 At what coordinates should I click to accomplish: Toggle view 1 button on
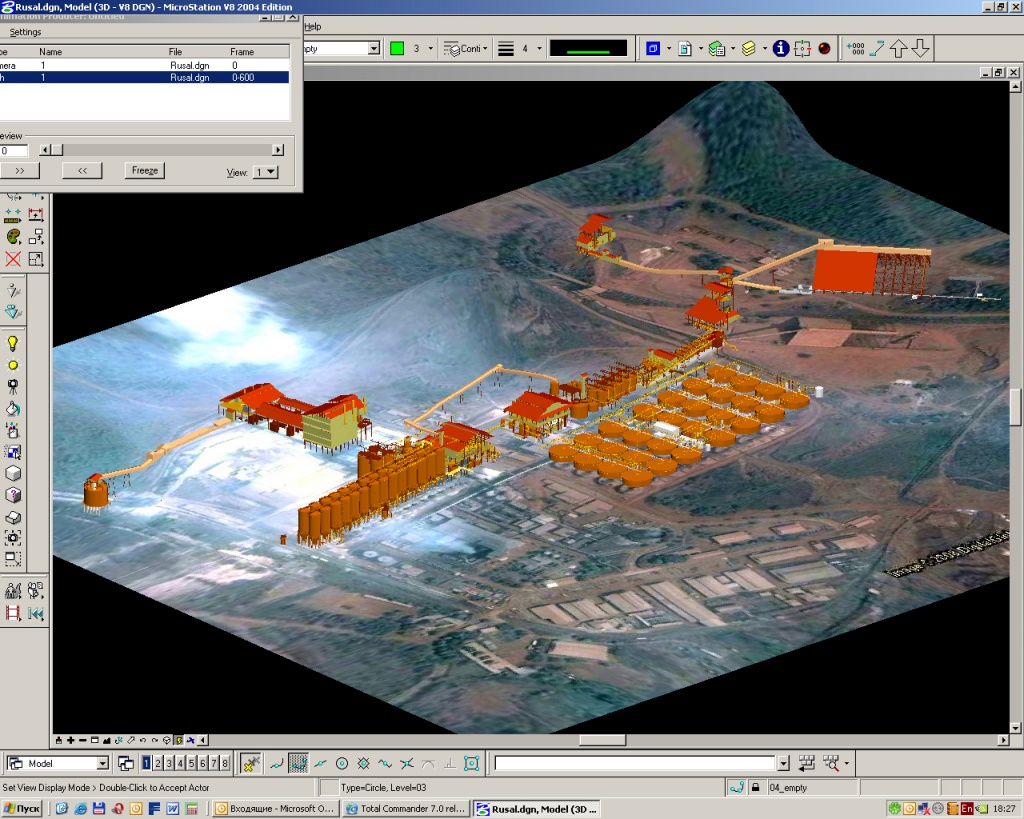pyautogui.click(x=146, y=763)
